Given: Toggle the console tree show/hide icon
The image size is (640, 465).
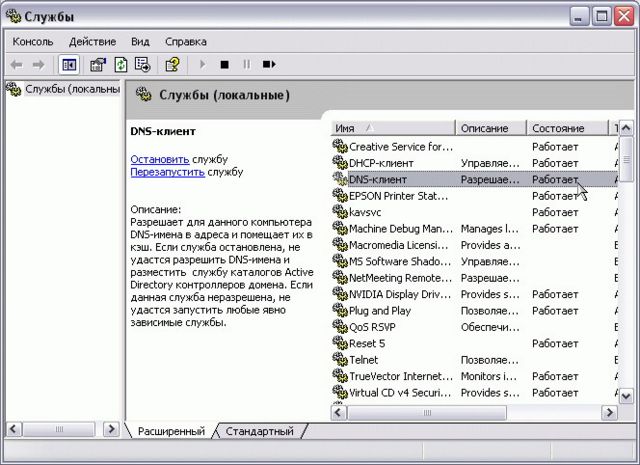Looking at the screenshot, I should tap(69, 65).
